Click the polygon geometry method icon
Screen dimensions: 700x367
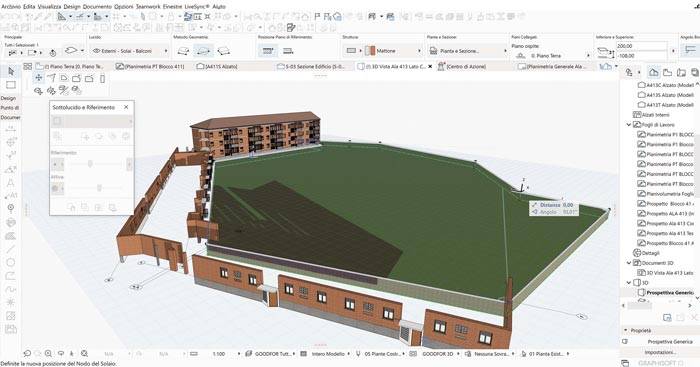point(183,51)
